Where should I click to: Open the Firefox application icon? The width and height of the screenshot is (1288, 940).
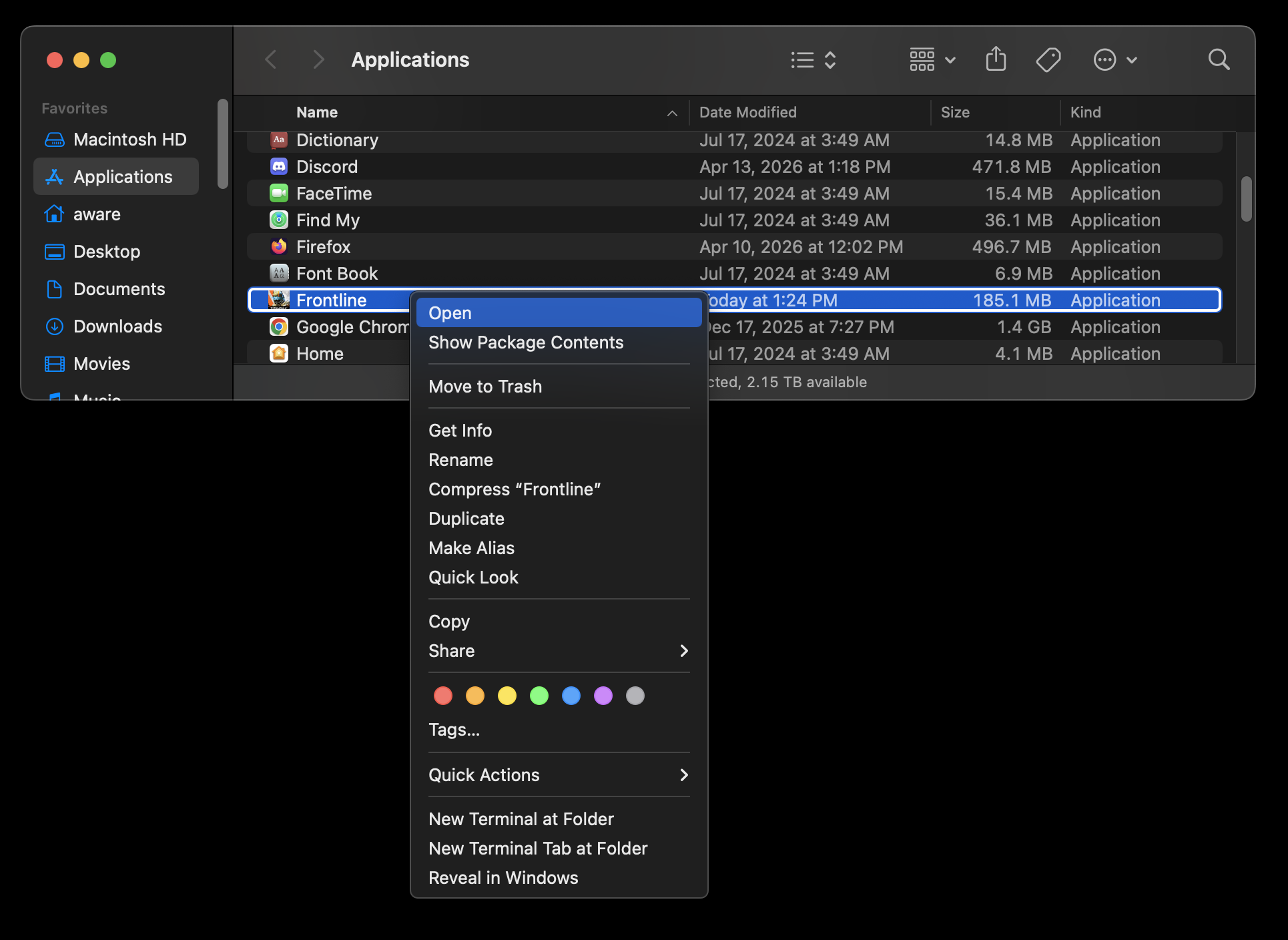pos(278,246)
